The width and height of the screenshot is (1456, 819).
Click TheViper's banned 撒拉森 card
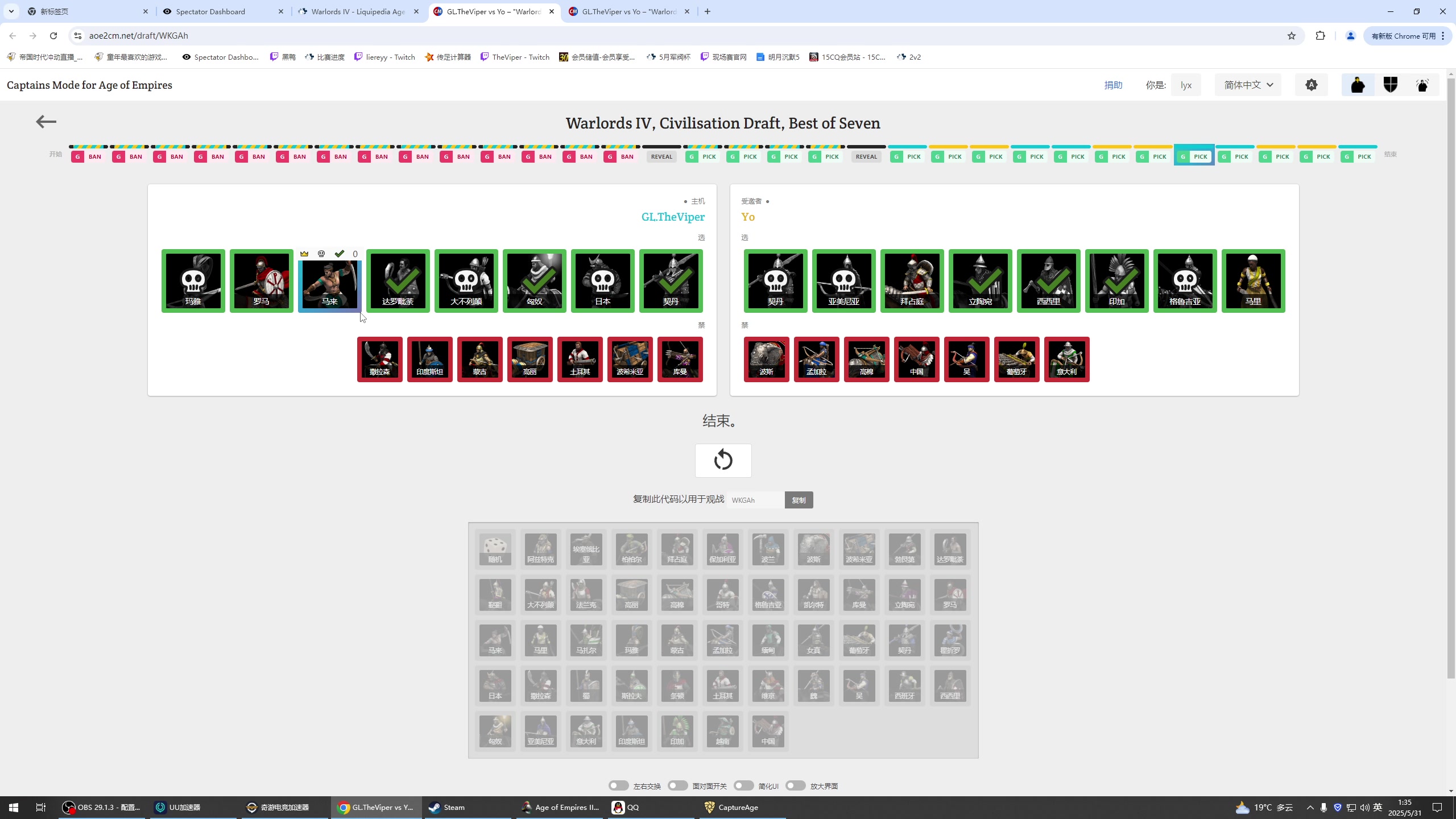click(380, 359)
